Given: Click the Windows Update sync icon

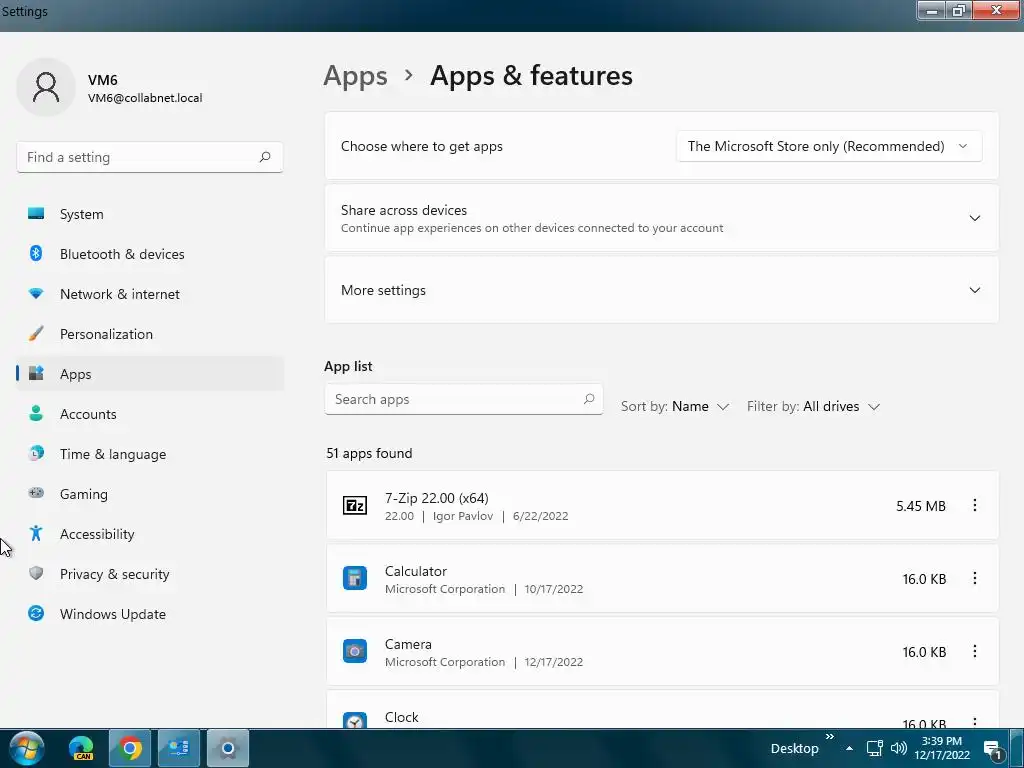Looking at the screenshot, I should pyautogui.click(x=36, y=613).
